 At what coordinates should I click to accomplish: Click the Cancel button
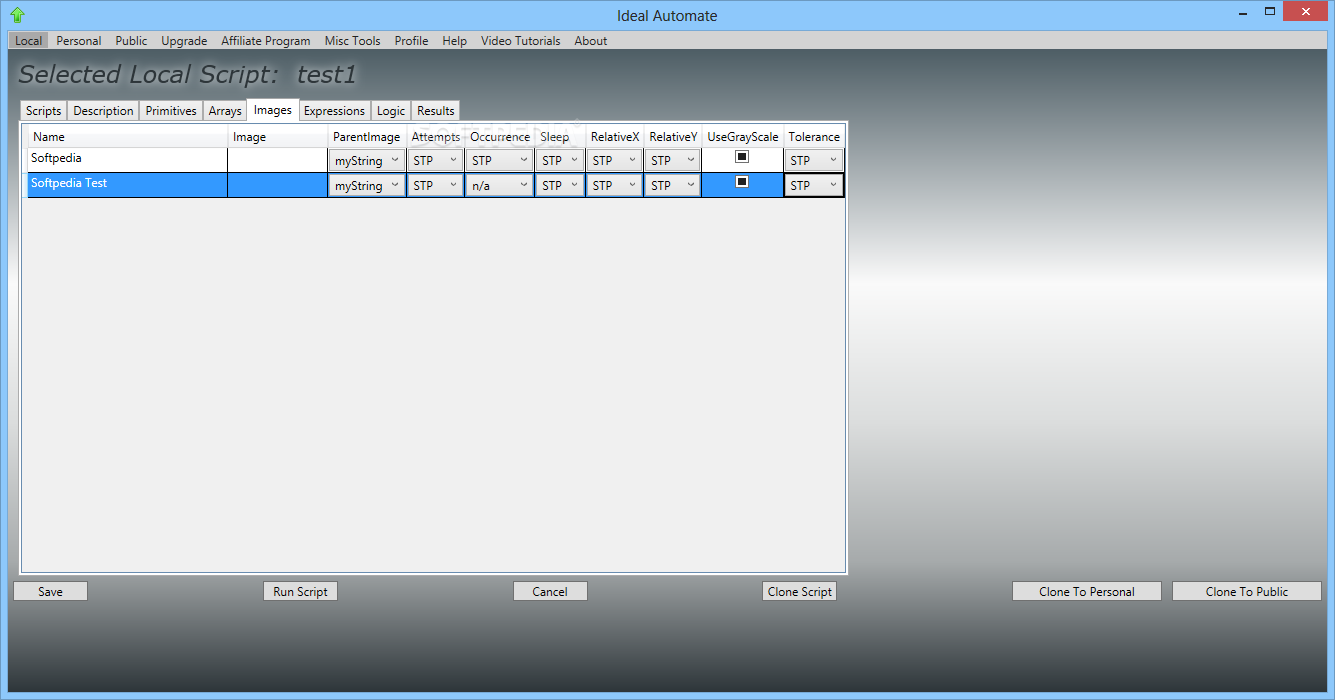(x=550, y=591)
